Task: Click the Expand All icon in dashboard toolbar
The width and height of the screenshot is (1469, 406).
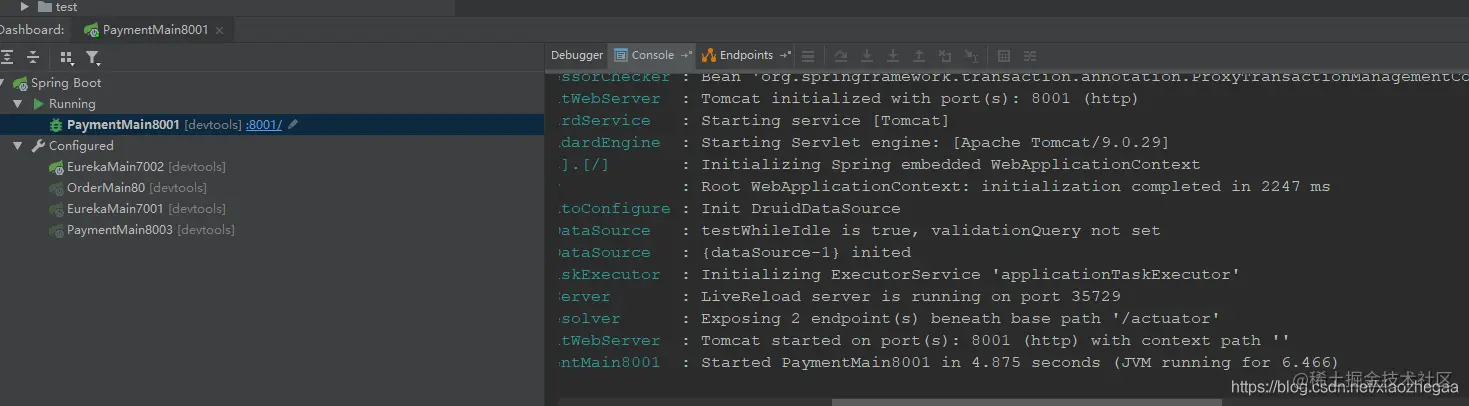Action: coord(7,57)
